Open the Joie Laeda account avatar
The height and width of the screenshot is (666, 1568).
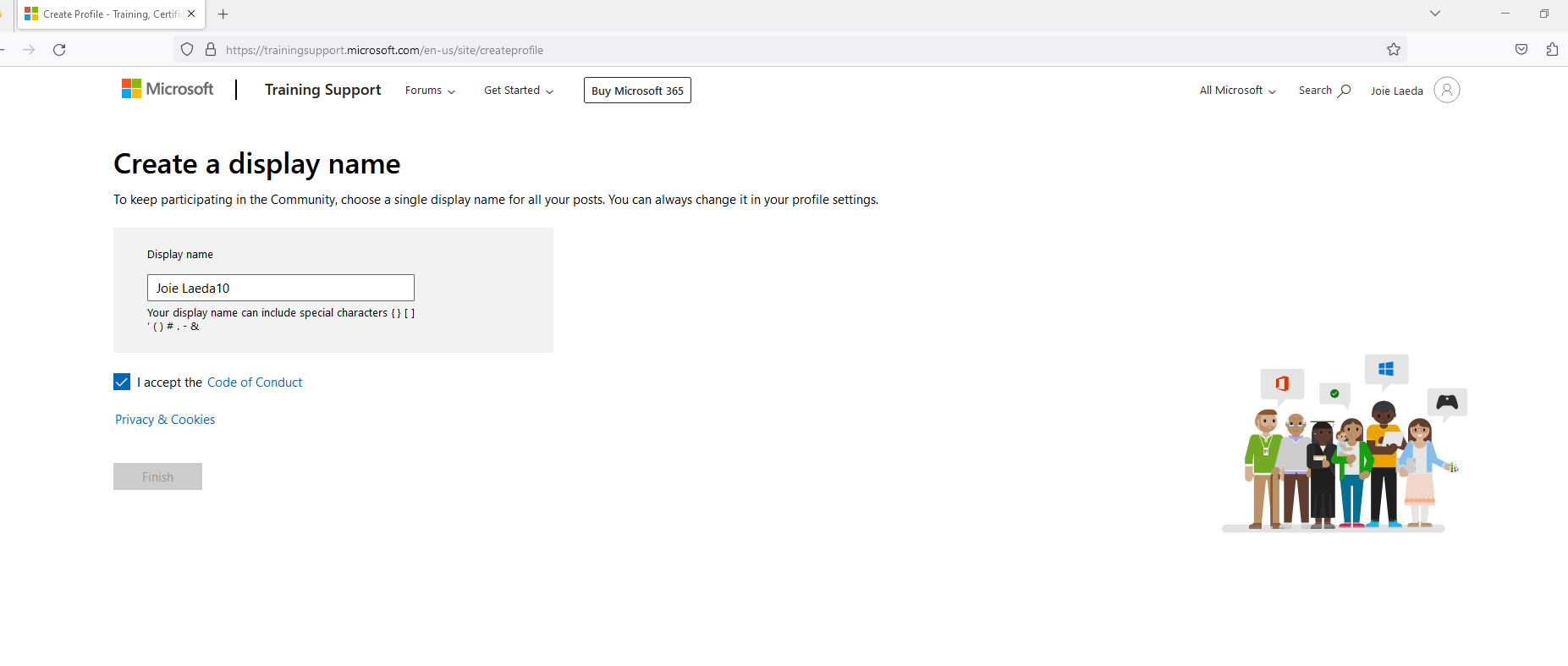[x=1447, y=90]
